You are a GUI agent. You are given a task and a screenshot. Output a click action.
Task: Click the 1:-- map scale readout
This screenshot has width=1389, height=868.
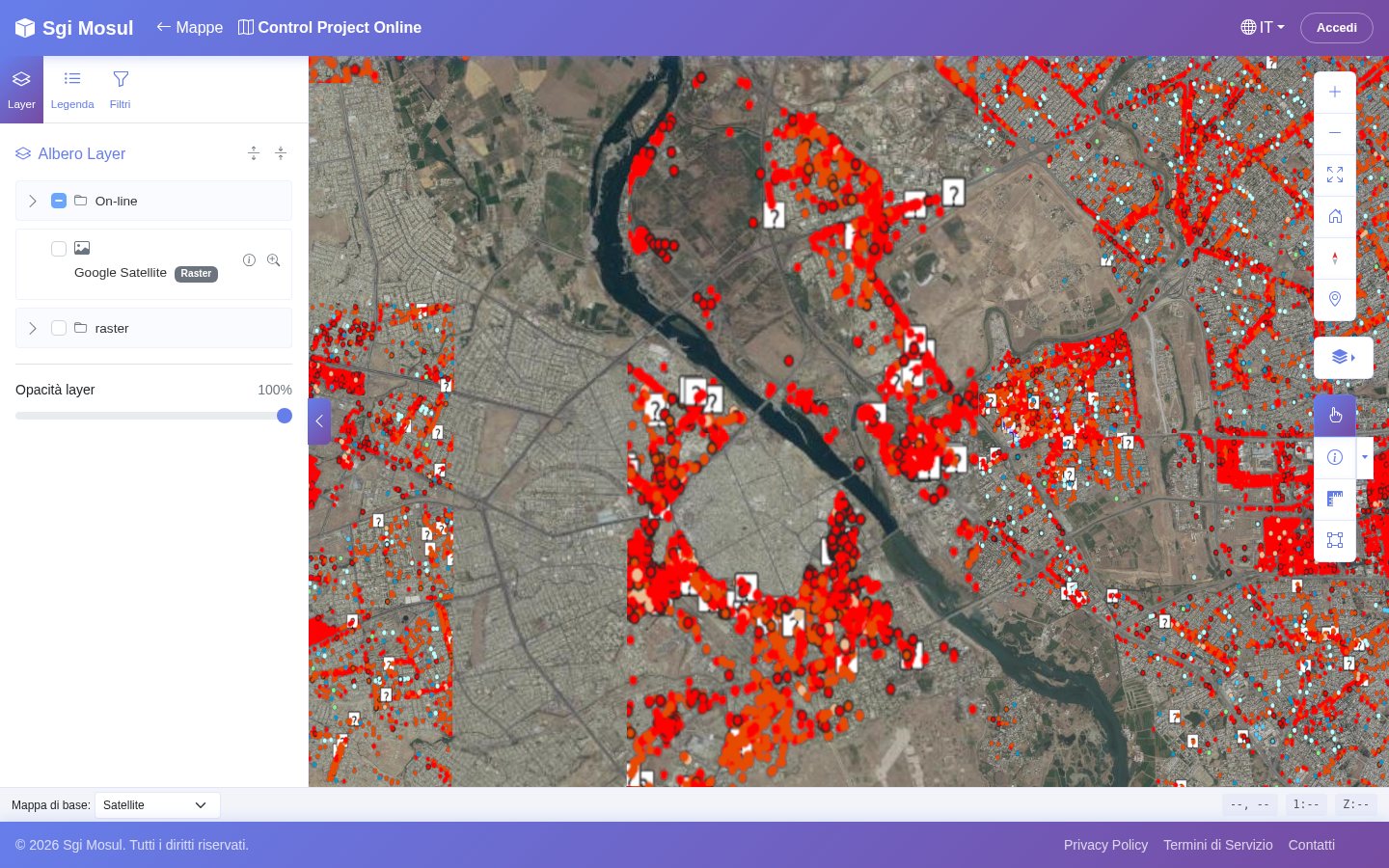click(x=1306, y=804)
